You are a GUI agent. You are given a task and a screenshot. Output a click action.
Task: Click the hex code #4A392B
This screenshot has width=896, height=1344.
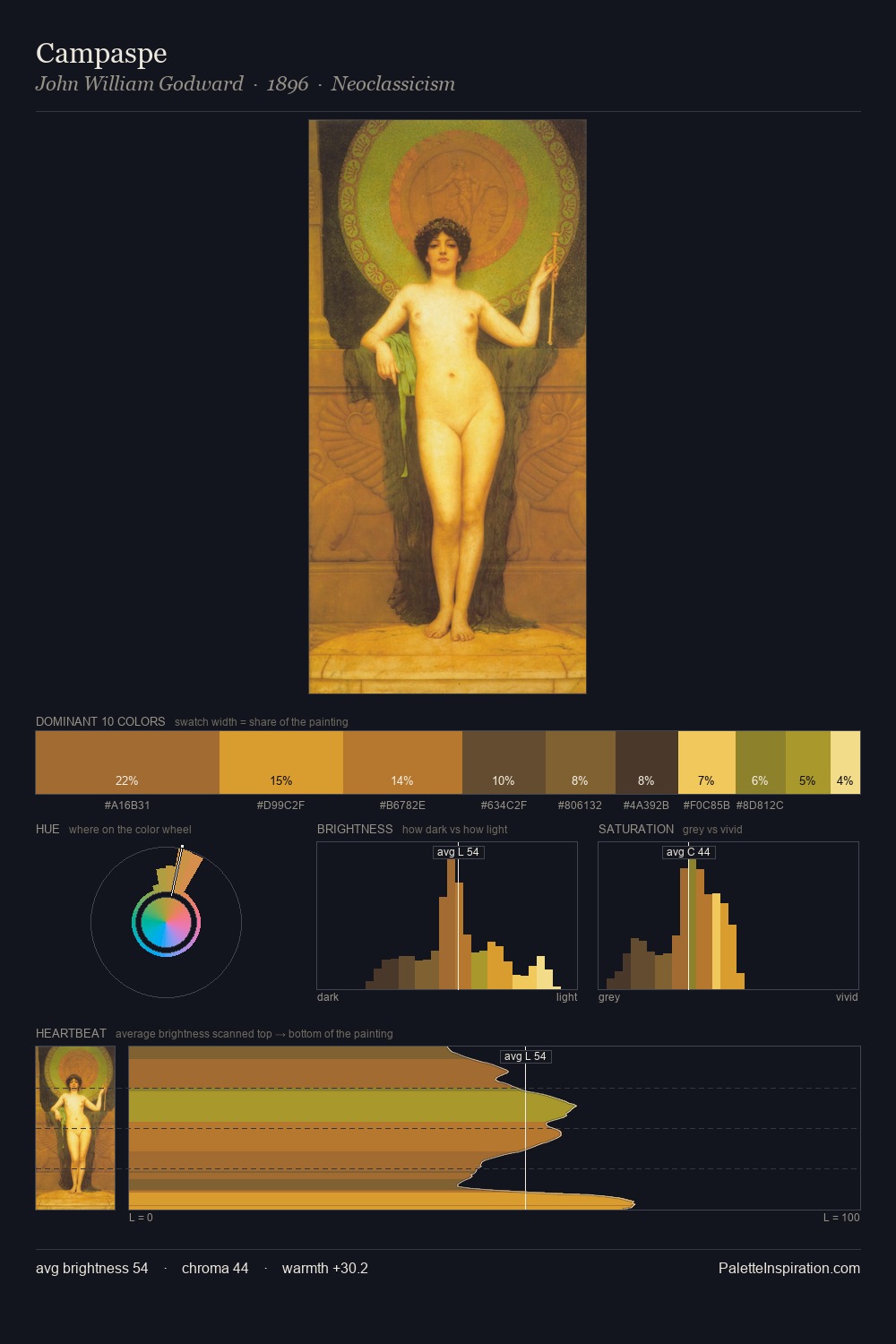[x=646, y=806]
